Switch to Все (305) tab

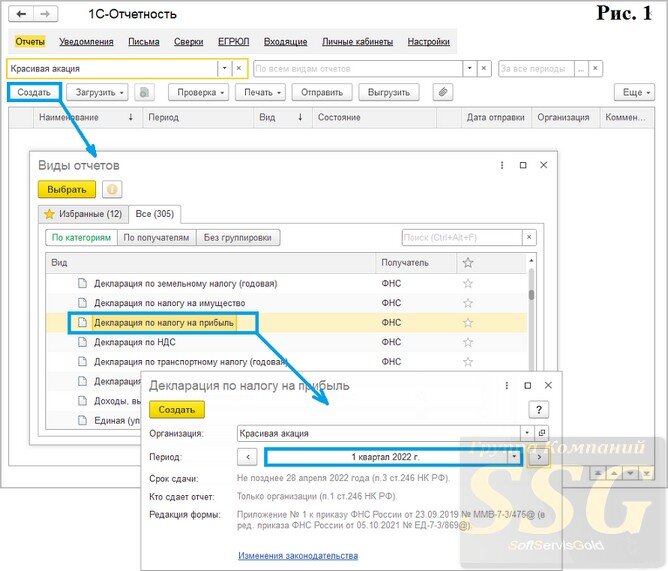tap(155, 214)
